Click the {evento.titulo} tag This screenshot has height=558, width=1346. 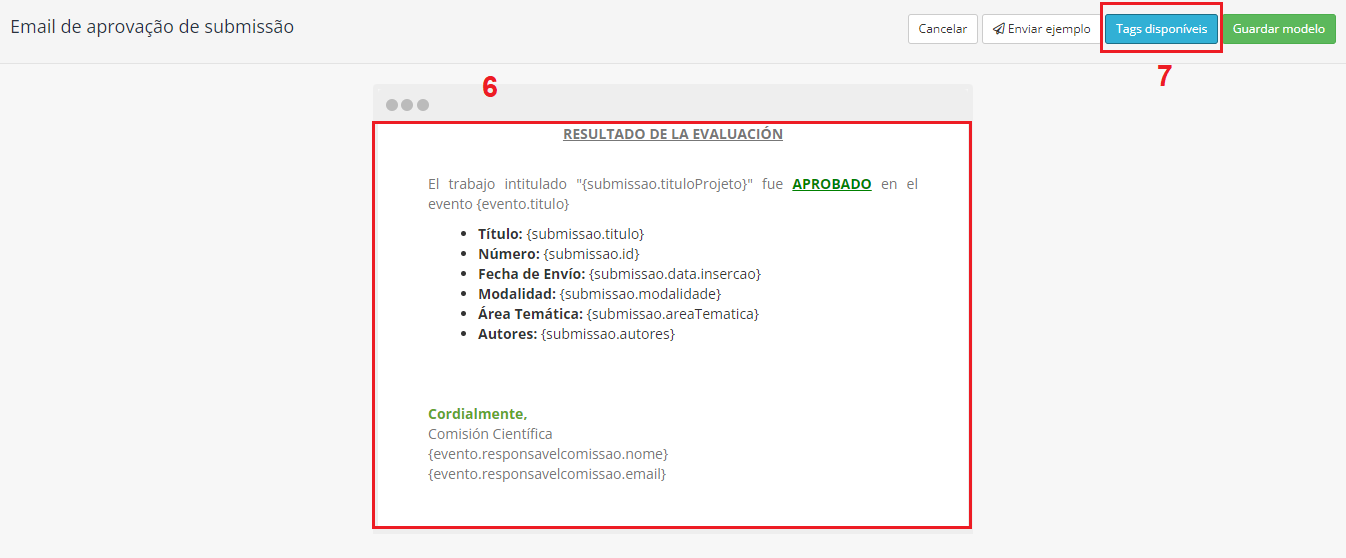[x=523, y=204]
